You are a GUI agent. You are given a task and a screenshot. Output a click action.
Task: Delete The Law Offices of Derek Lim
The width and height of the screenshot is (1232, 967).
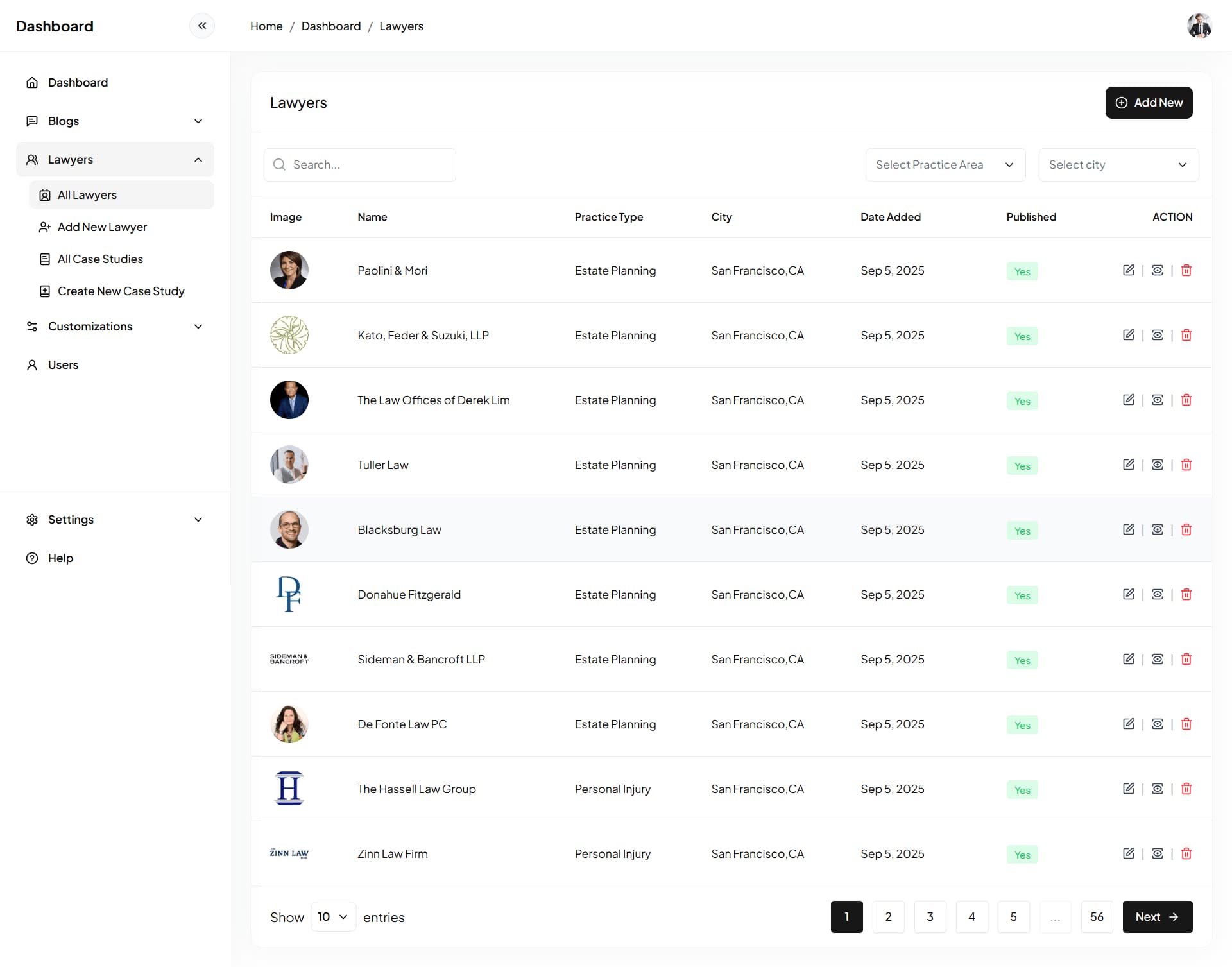[x=1186, y=400]
